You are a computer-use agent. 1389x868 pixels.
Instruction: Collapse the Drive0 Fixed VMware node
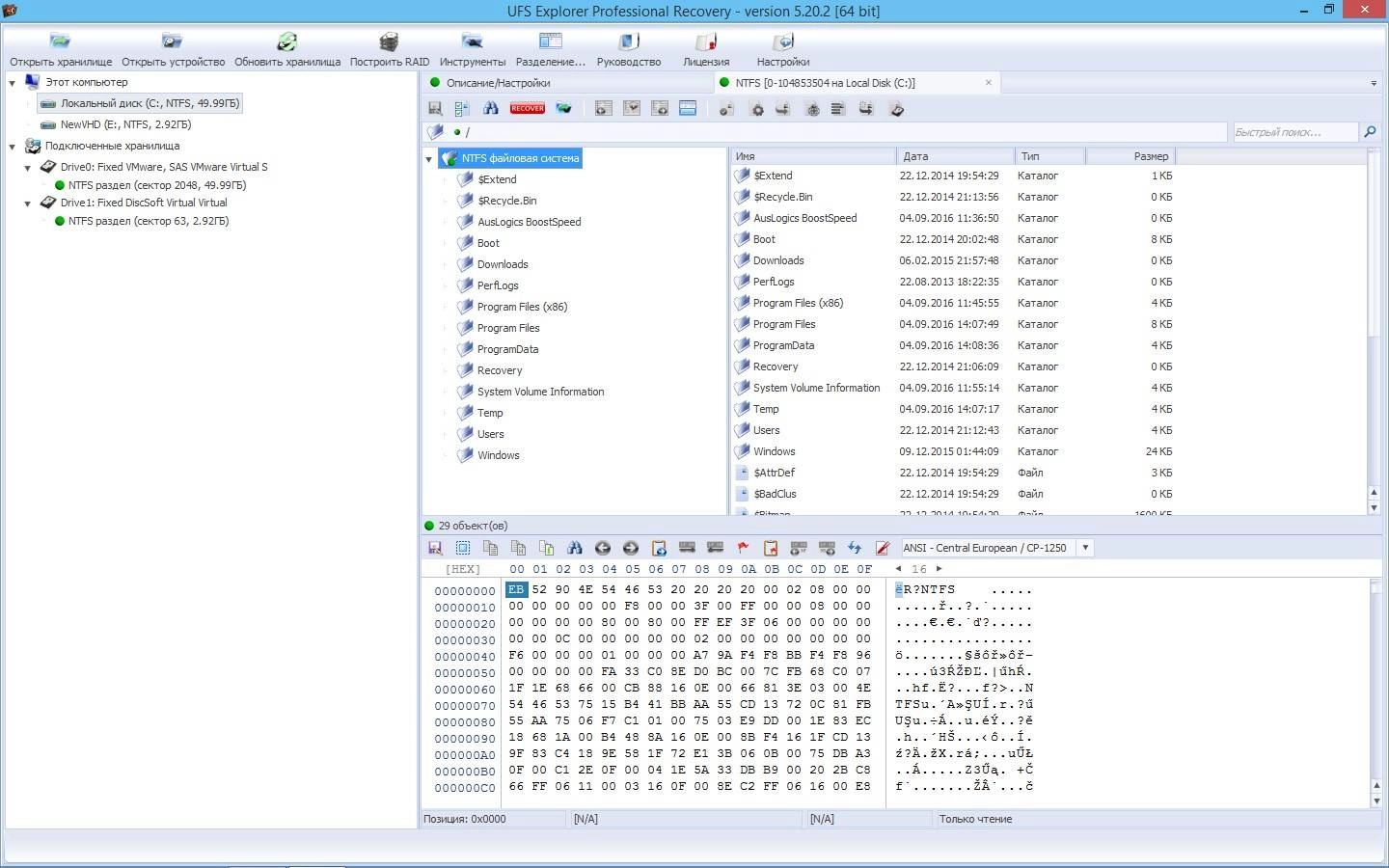tap(28, 168)
